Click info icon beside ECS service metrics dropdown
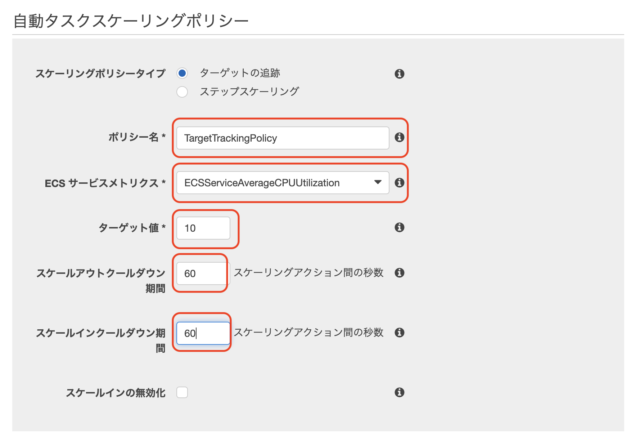This screenshot has height=441, width=640. (x=399, y=183)
